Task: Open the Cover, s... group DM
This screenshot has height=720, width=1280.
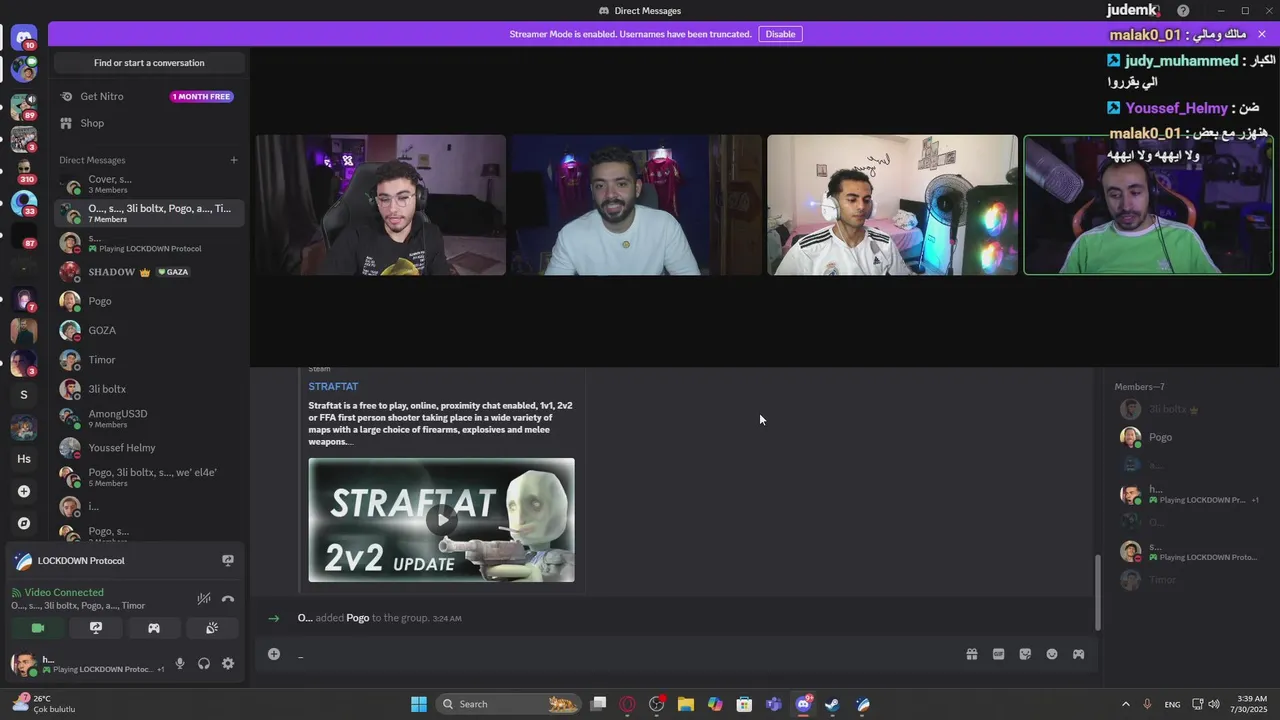Action: coord(149,184)
